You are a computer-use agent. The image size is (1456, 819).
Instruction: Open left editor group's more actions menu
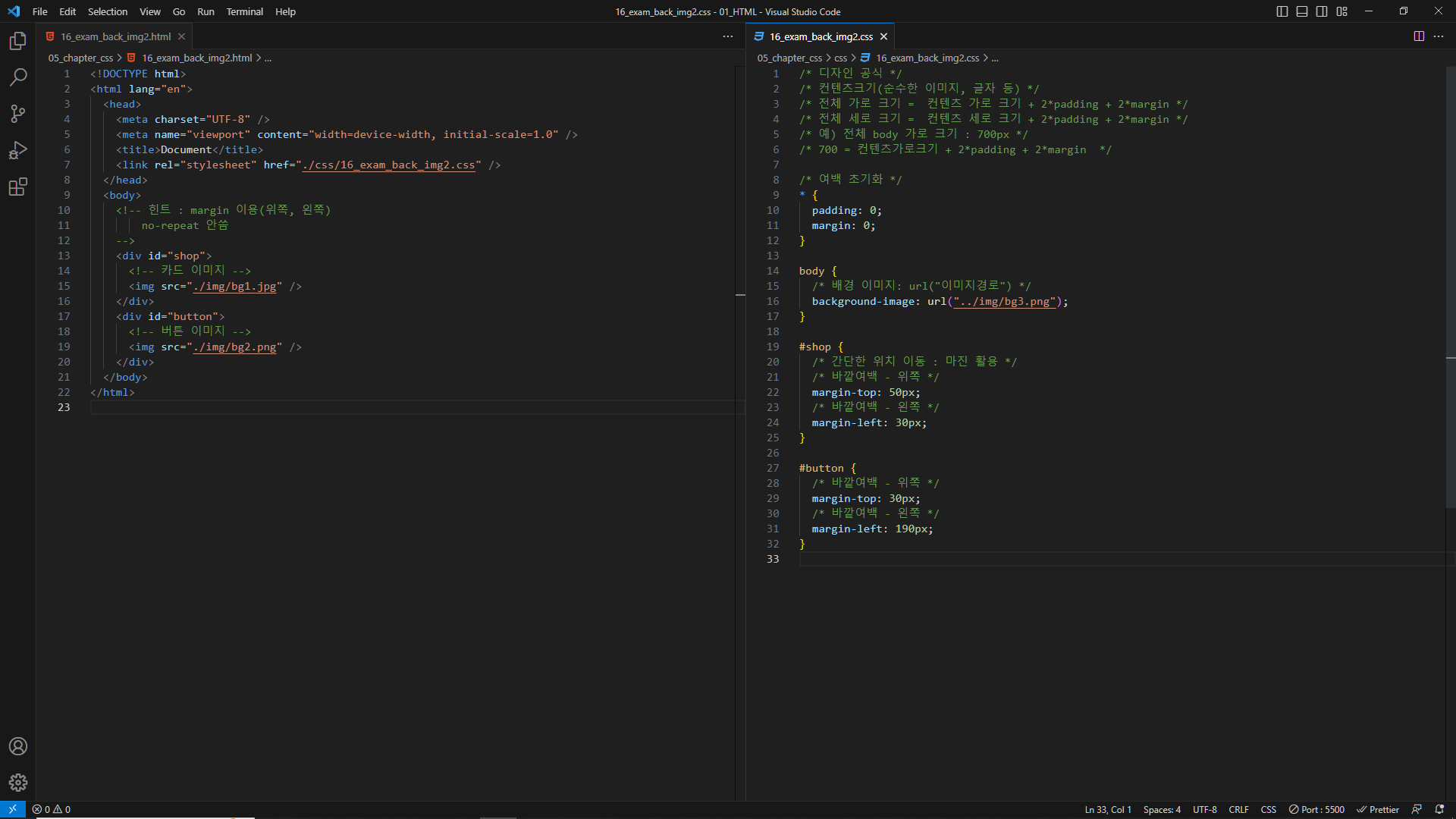728,36
